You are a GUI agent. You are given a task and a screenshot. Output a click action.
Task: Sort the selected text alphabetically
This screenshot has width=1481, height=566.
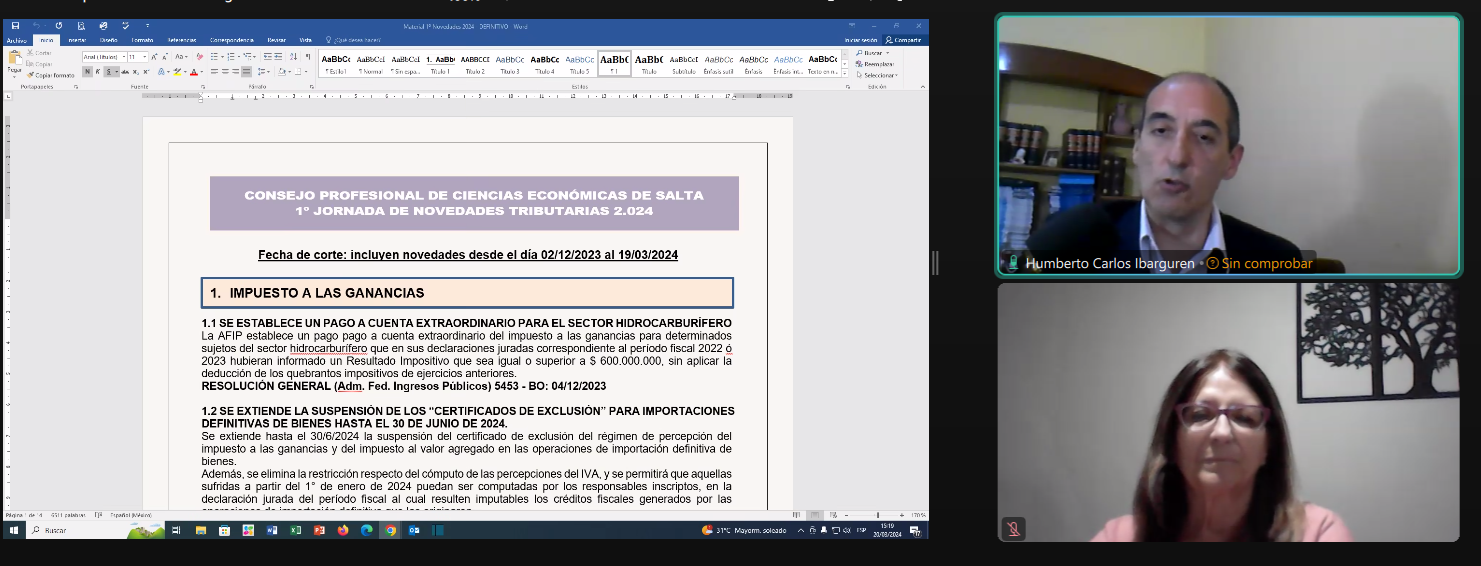pyautogui.click(x=293, y=57)
